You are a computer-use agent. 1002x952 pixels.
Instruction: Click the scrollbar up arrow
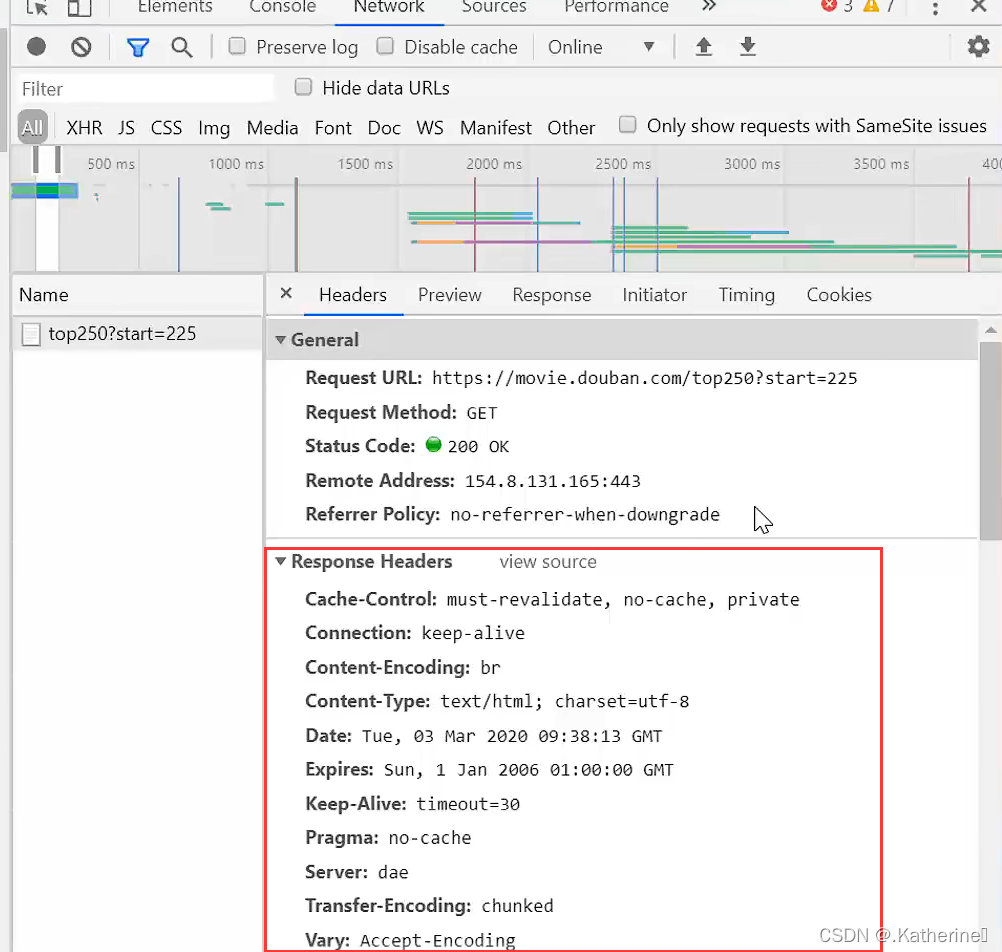pos(990,330)
